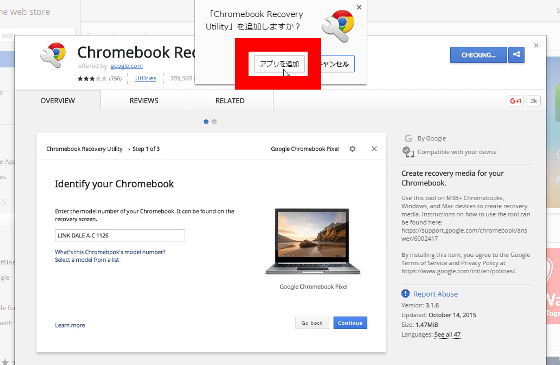560x365 pixels.
Task: Click 'What's this Chromebook's model number?' link
Action: pos(110,252)
